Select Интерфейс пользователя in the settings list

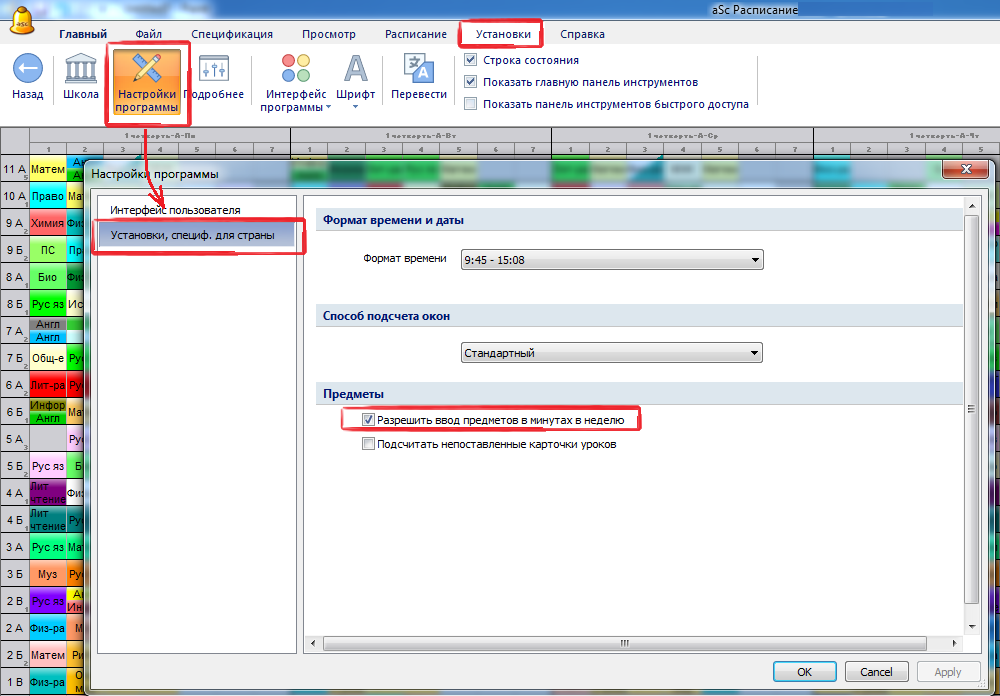[176, 210]
